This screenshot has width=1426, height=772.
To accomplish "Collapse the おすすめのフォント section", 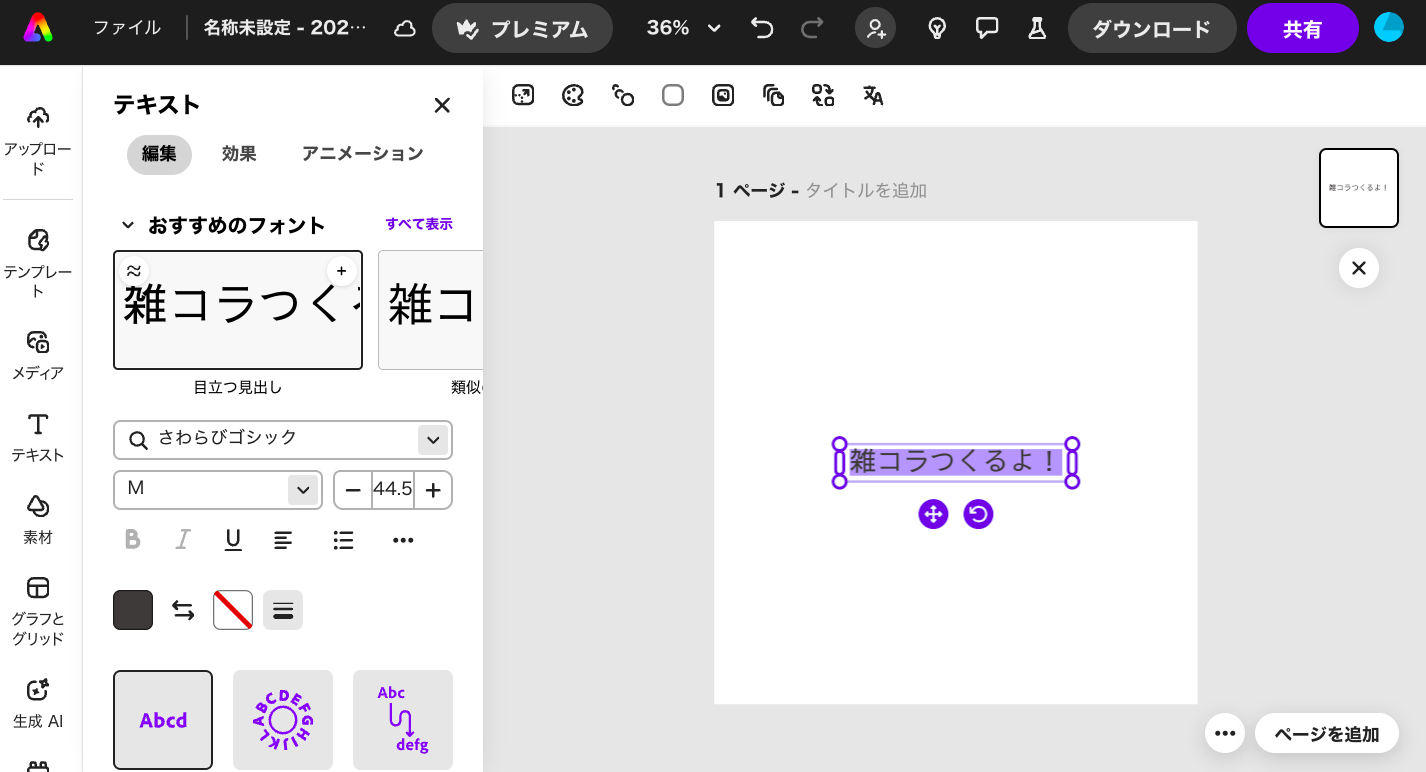I will [128, 225].
